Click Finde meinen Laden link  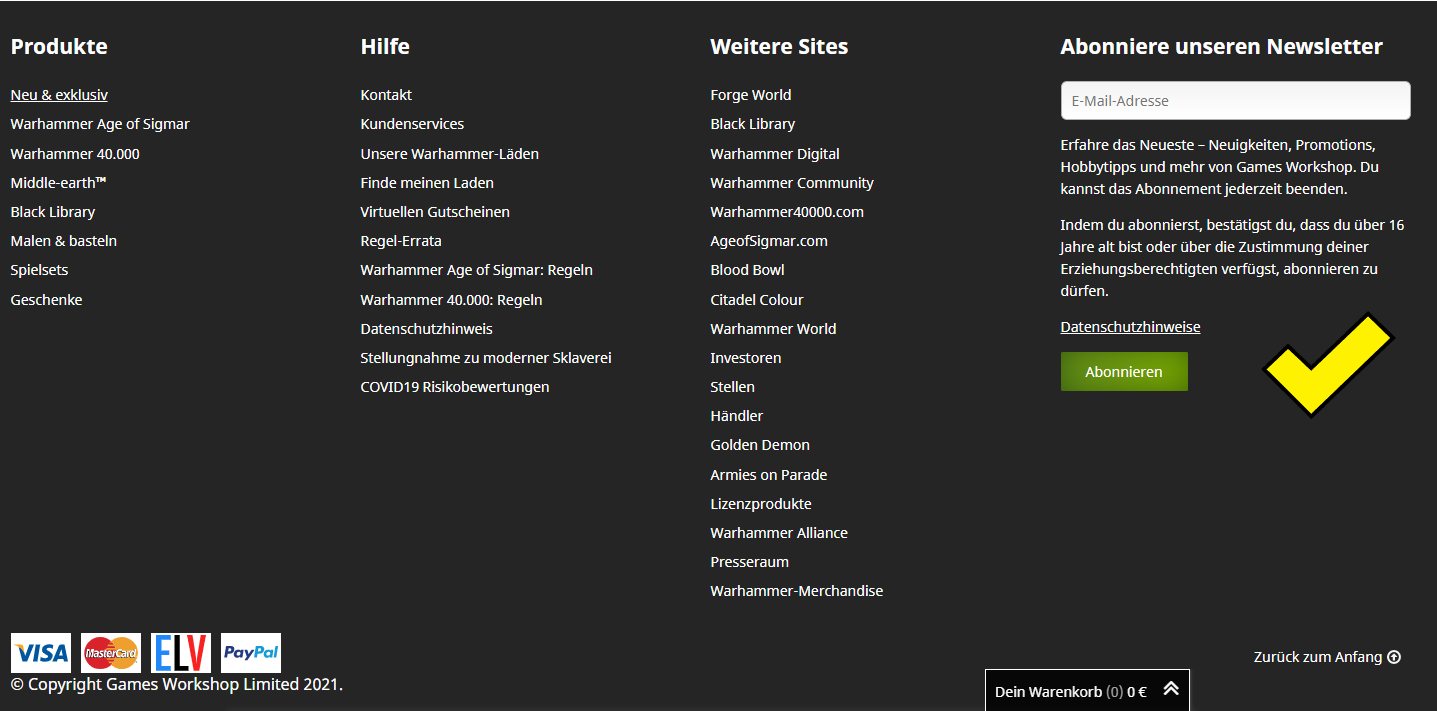(x=427, y=183)
